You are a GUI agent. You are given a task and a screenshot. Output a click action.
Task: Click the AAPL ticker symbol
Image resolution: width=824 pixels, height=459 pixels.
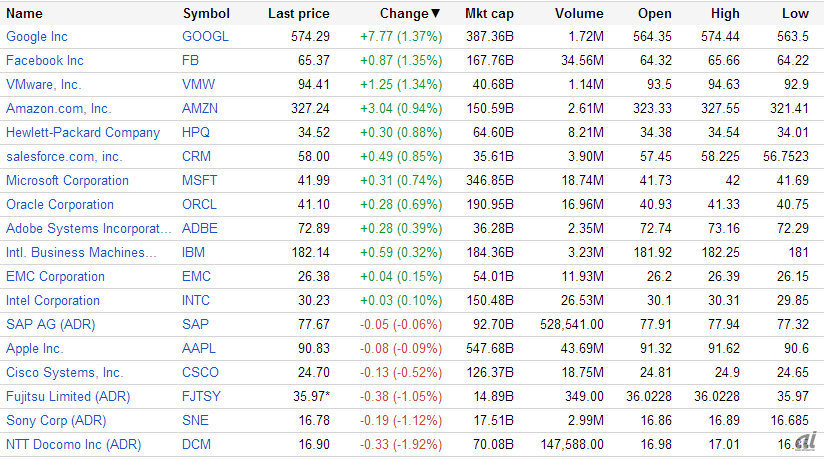coord(199,349)
